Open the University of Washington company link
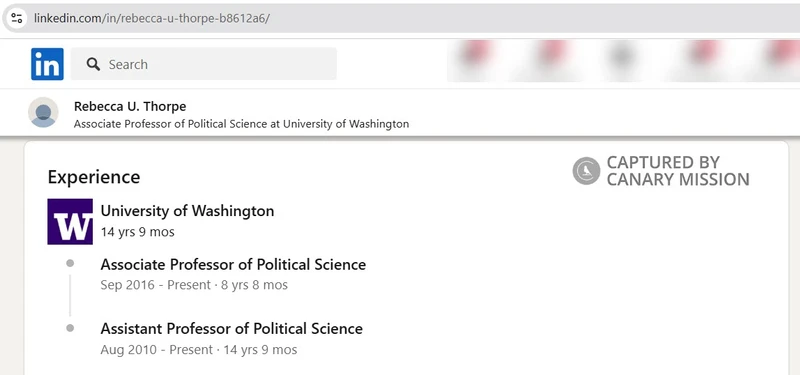The width and height of the screenshot is (800, 375). (187, 211)
